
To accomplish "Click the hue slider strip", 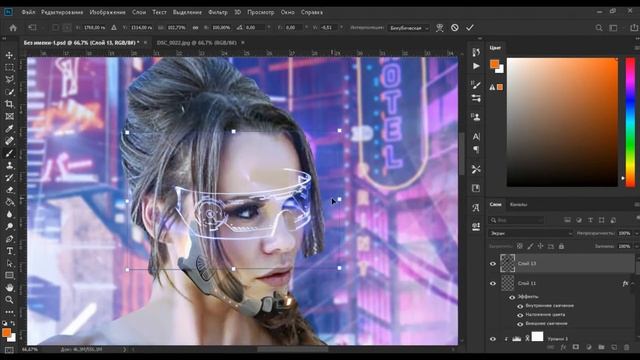I will [x=630, y=122].
